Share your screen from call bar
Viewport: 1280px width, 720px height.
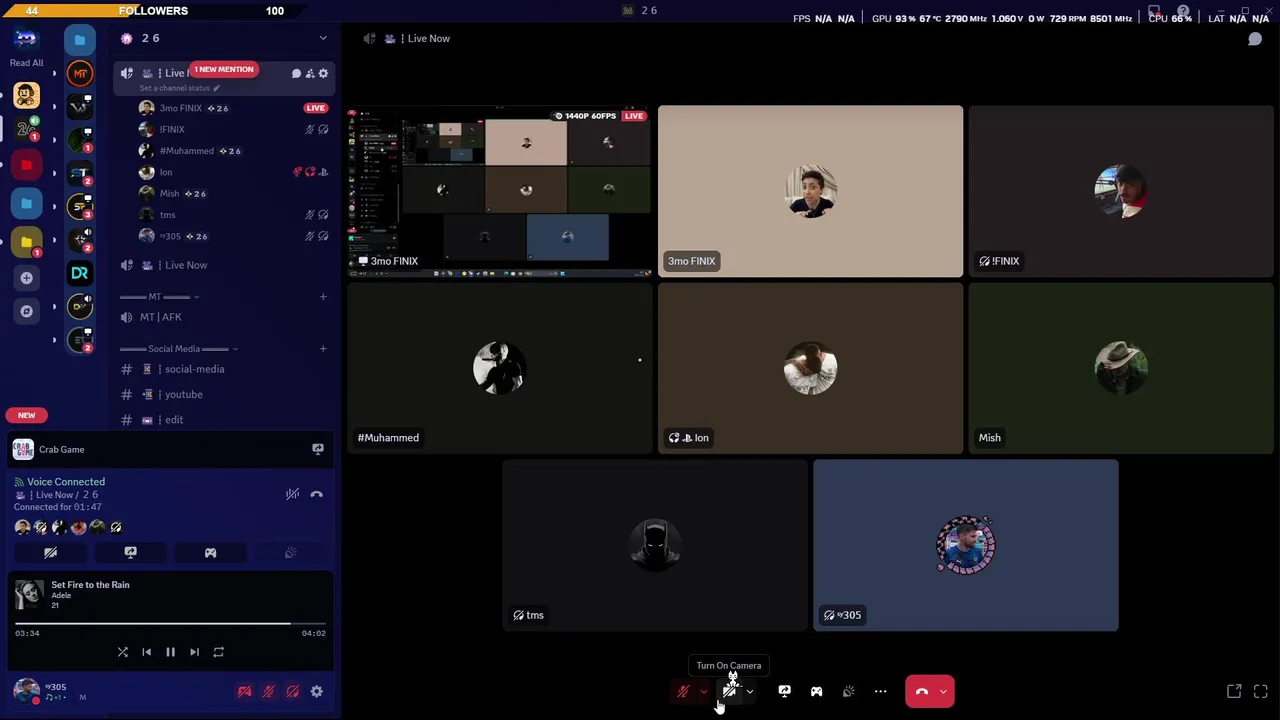(784, 691)
